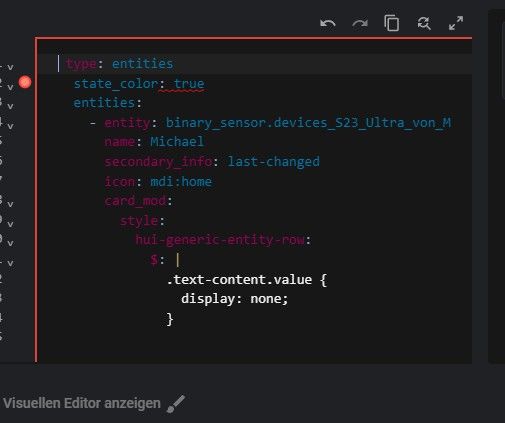Fold the entity item using gutter chevron
The height and width of the screenshot is (423, 505).
[x=10, y=126]
